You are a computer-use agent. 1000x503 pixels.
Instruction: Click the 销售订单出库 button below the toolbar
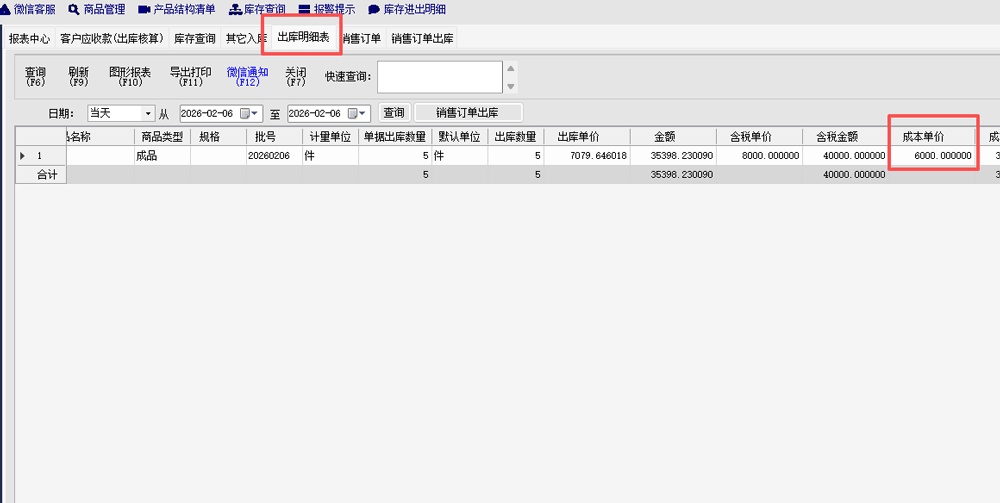pyautogui.click(x=467, y=113)
